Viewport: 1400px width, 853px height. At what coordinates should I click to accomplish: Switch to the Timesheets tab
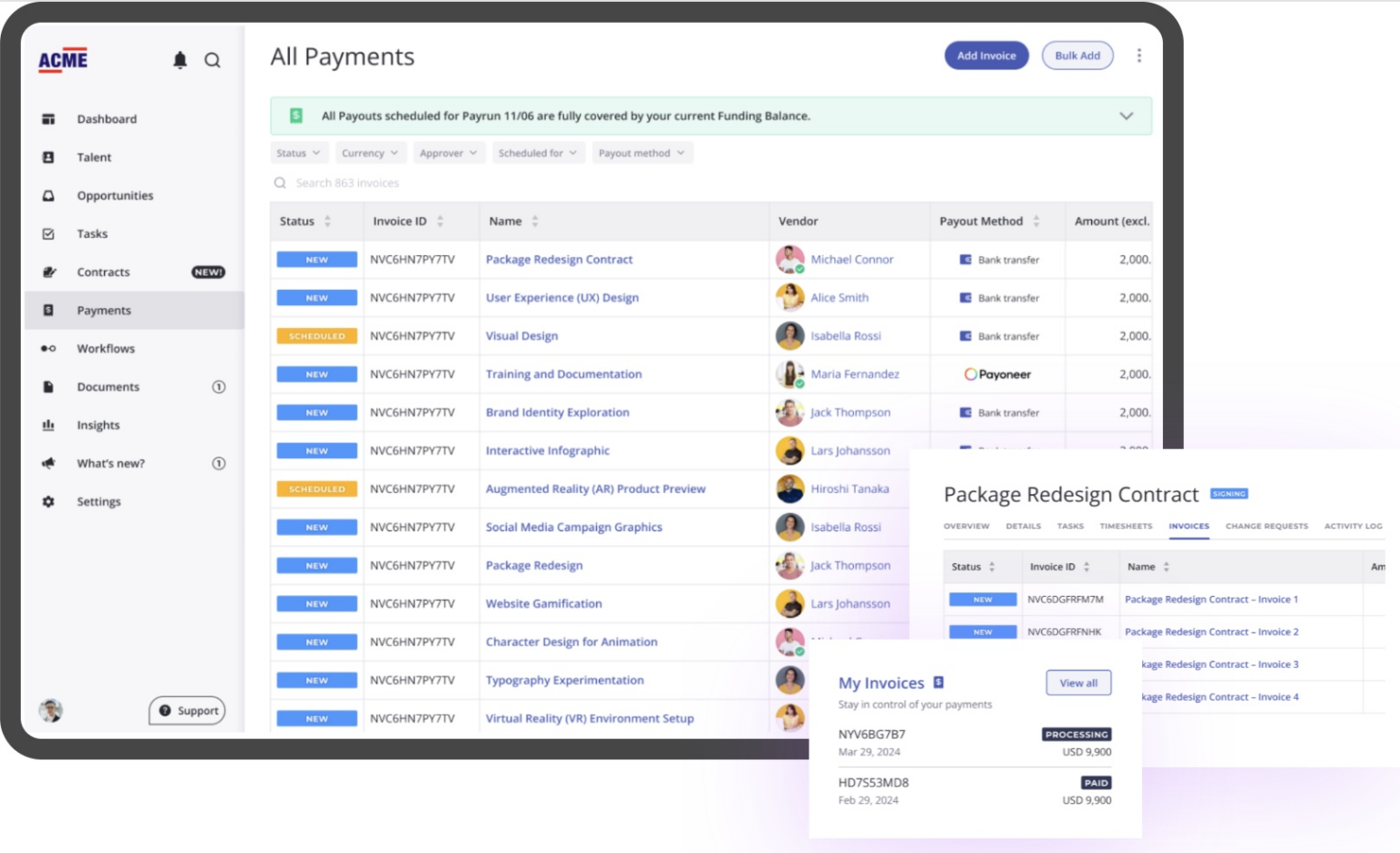1125,526
